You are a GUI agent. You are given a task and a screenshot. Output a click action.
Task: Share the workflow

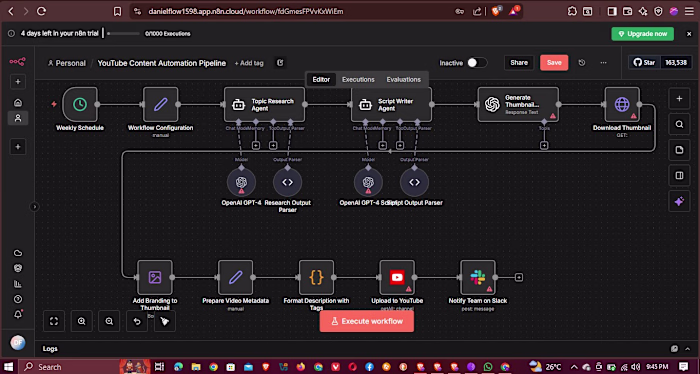tap(519, 63)
